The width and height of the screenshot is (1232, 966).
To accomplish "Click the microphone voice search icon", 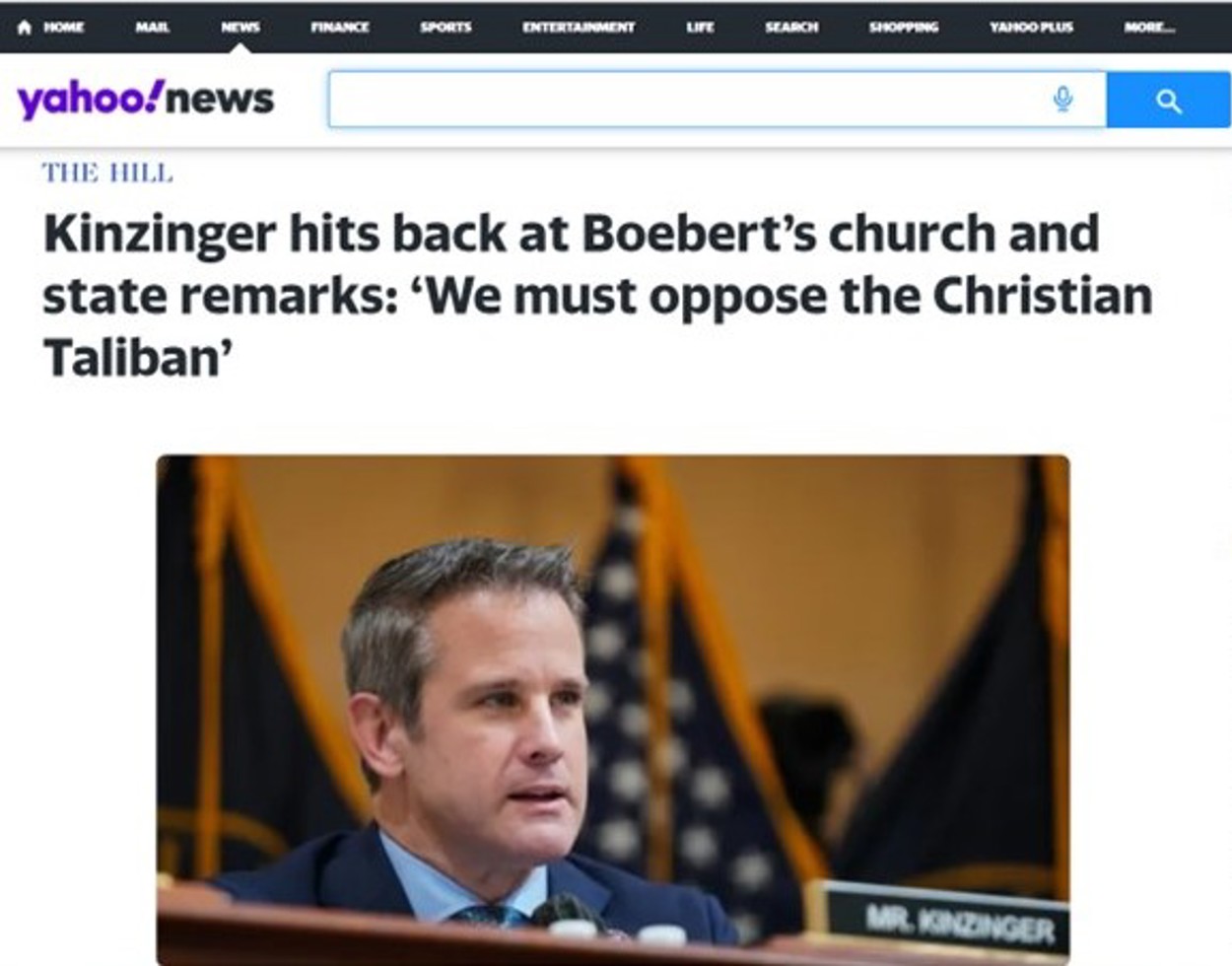I will point(1062,100).
